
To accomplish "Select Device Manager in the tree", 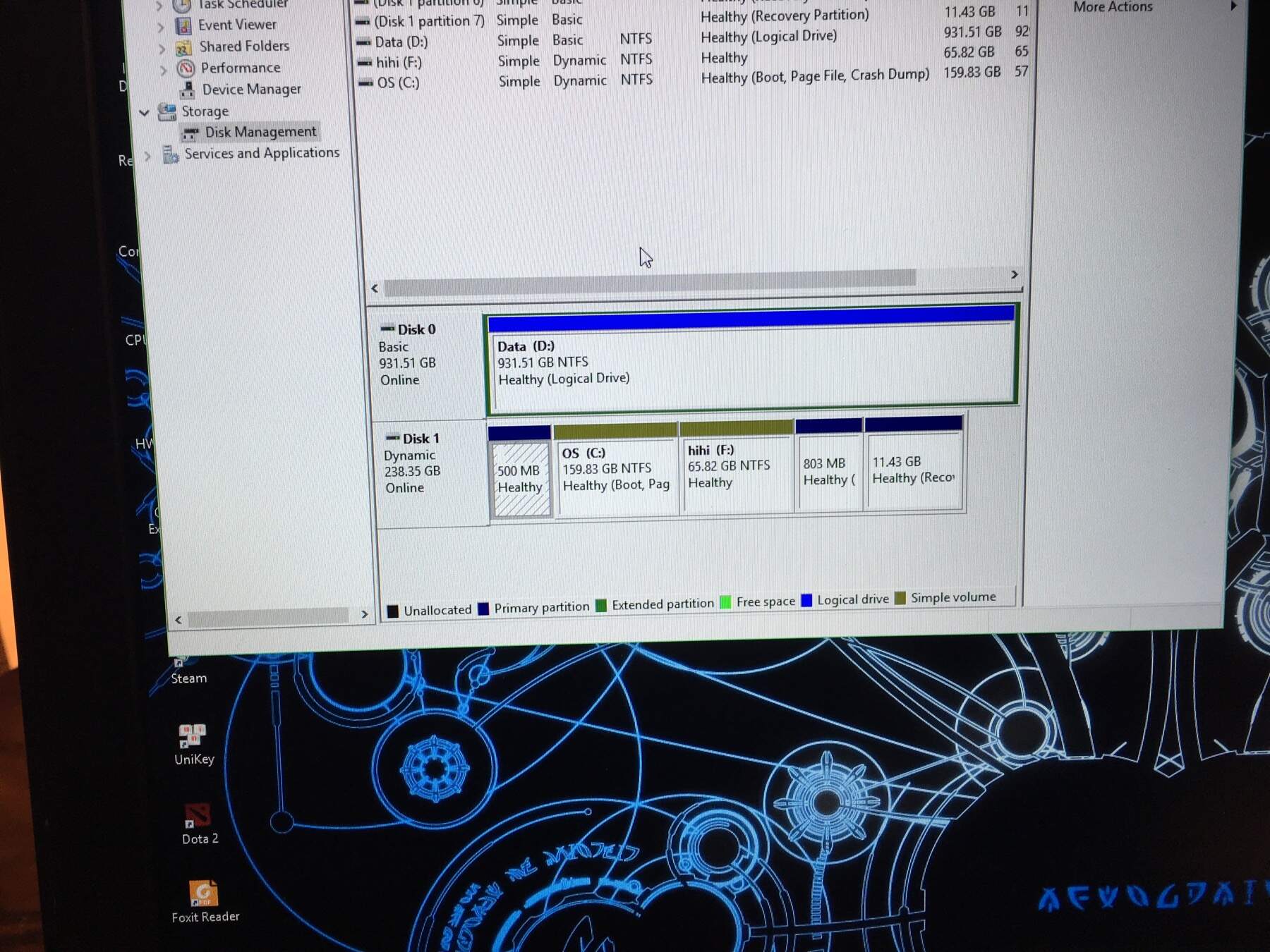I will click(x=251, y=89).
